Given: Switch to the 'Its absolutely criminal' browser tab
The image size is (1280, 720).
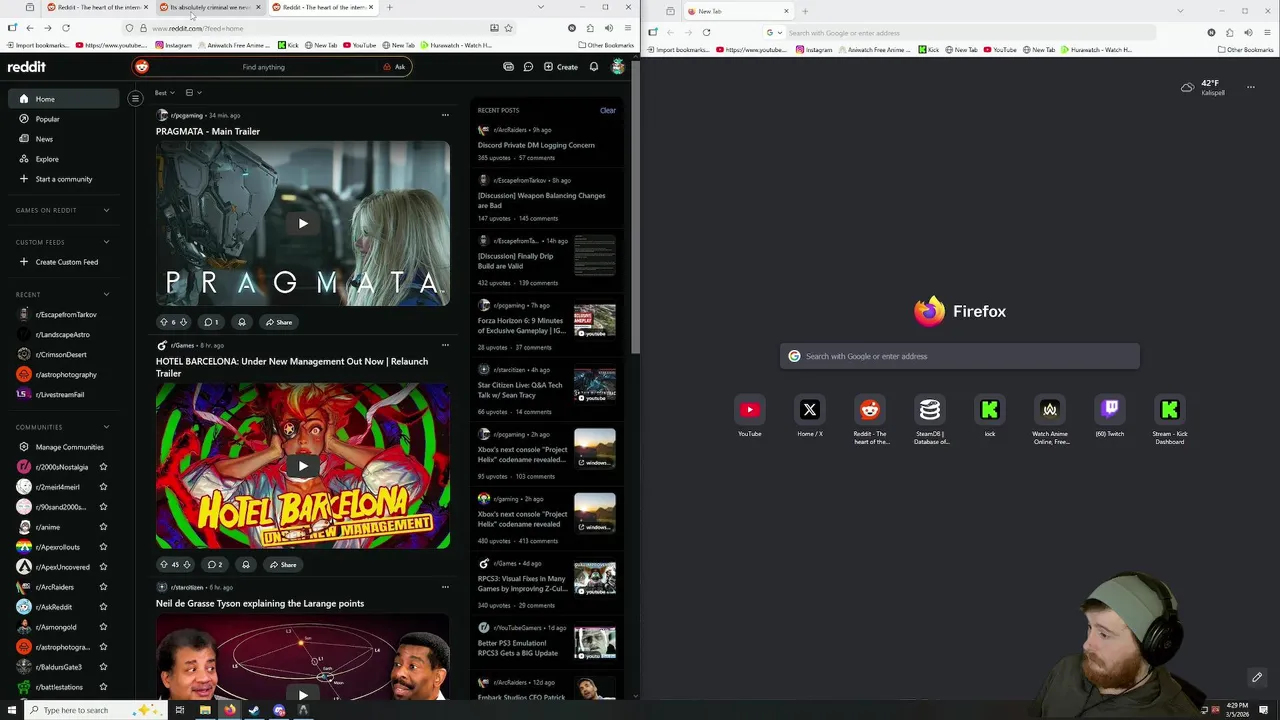Looking at the screenshot, I should point(209,7).
